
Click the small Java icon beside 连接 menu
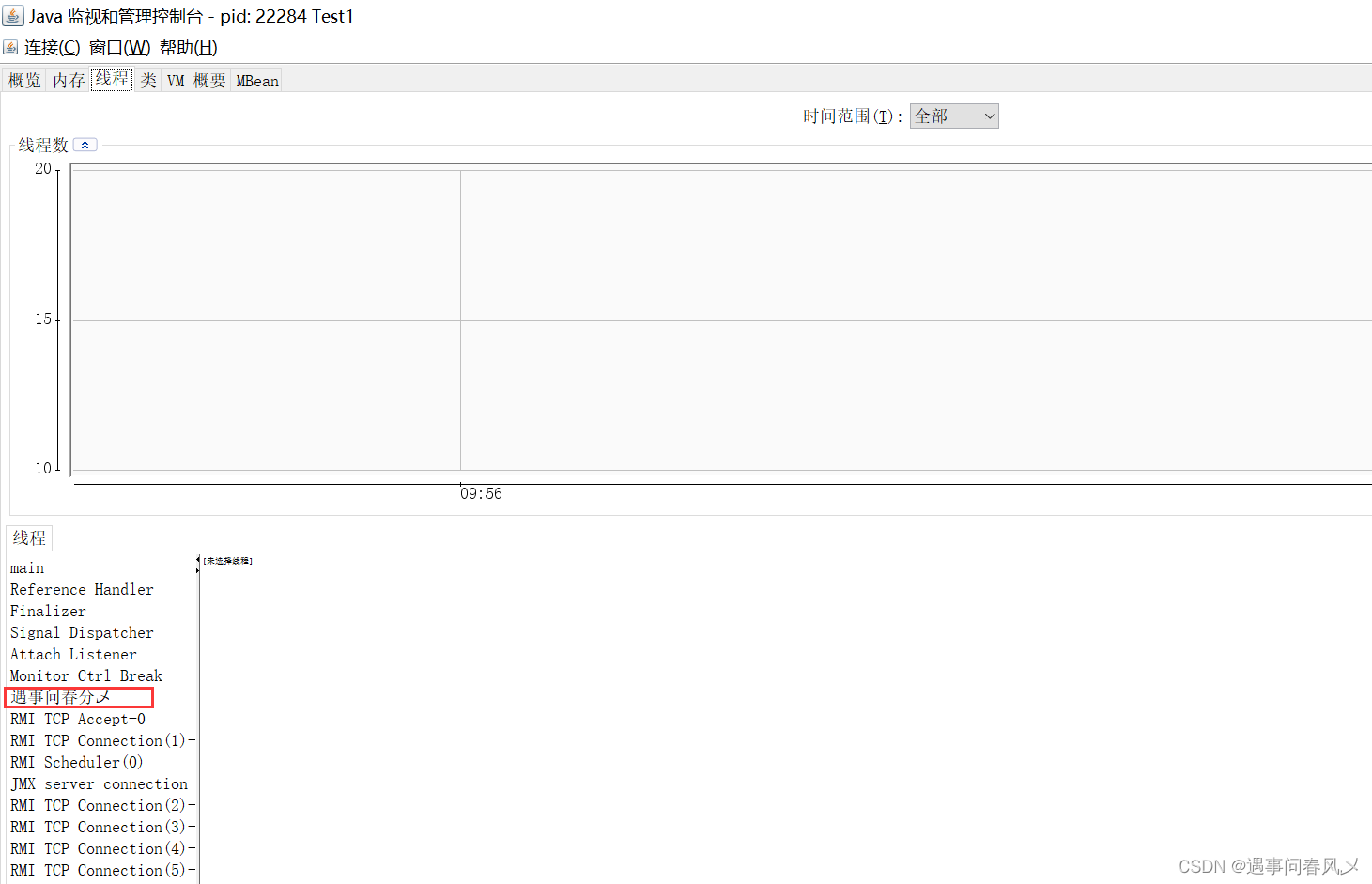[x=10, y=47]
